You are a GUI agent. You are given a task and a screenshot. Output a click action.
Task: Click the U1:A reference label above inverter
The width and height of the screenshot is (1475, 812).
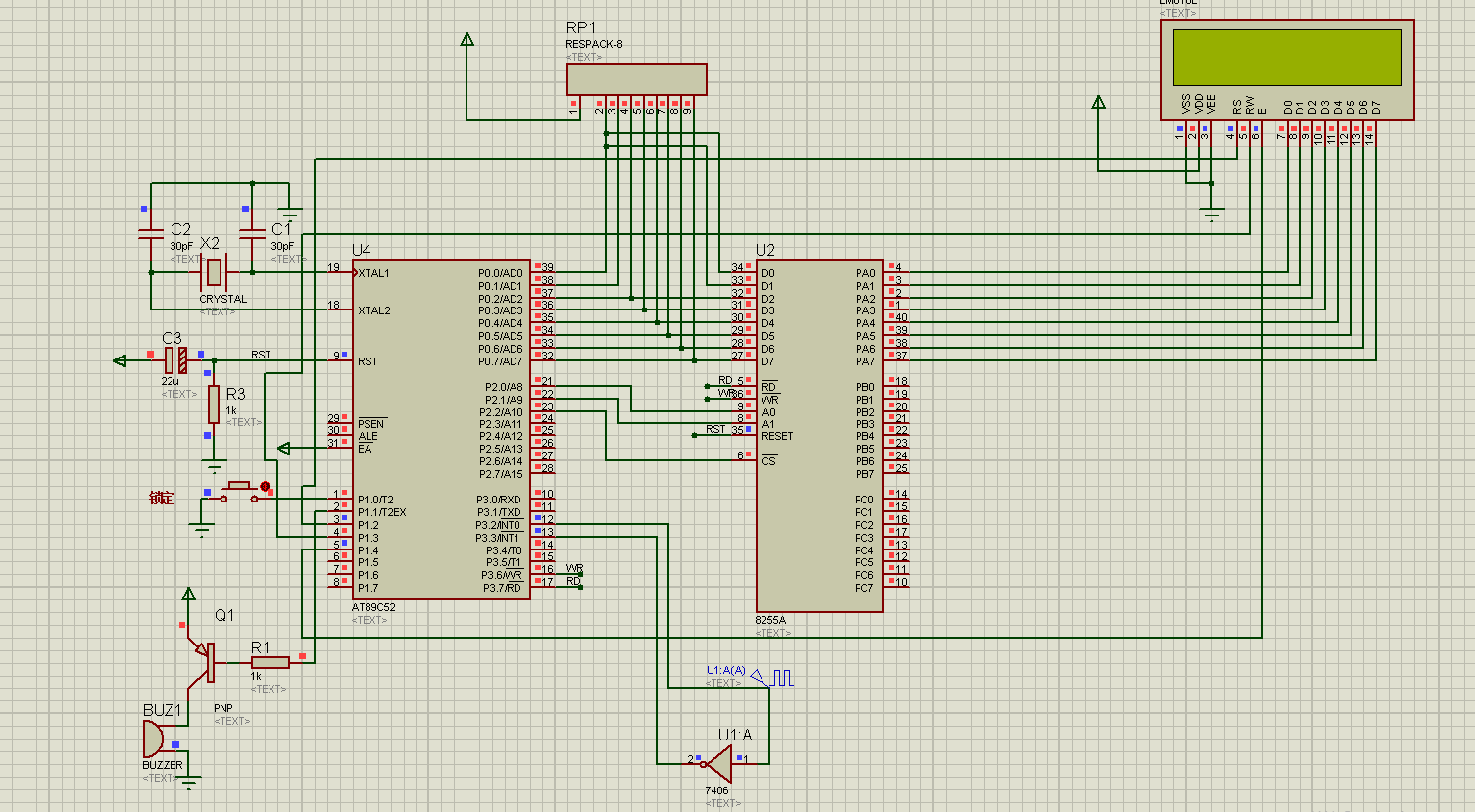pos(735,735)
